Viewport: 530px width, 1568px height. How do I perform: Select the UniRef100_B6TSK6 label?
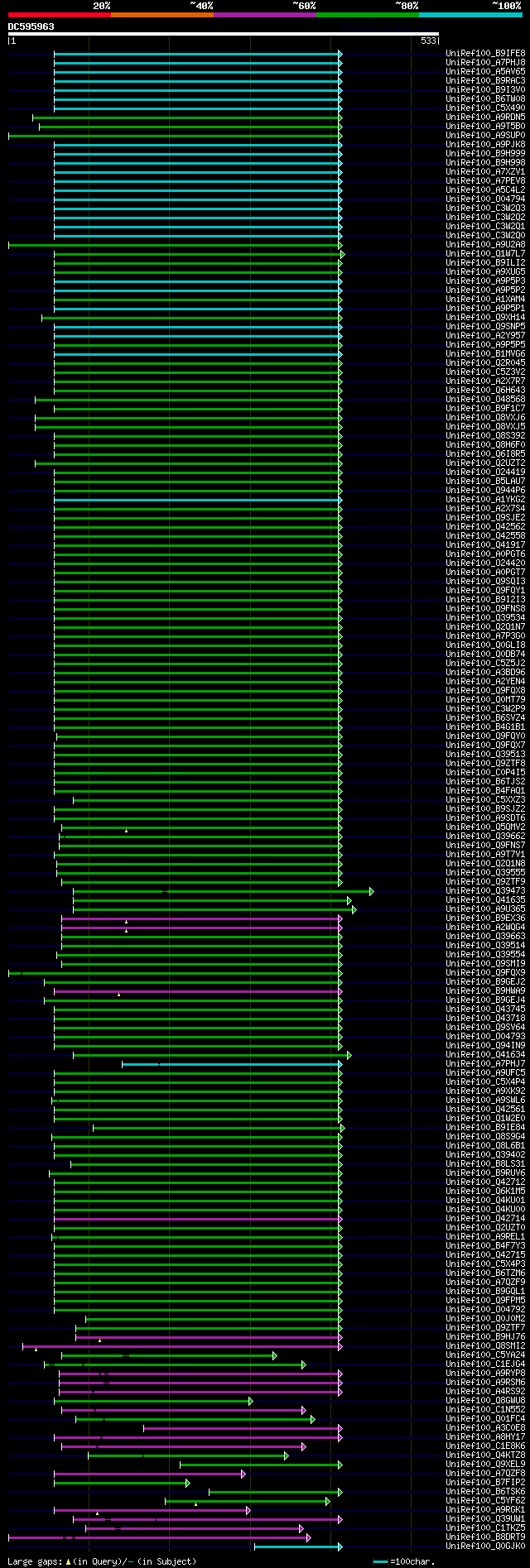(485, 1491)
